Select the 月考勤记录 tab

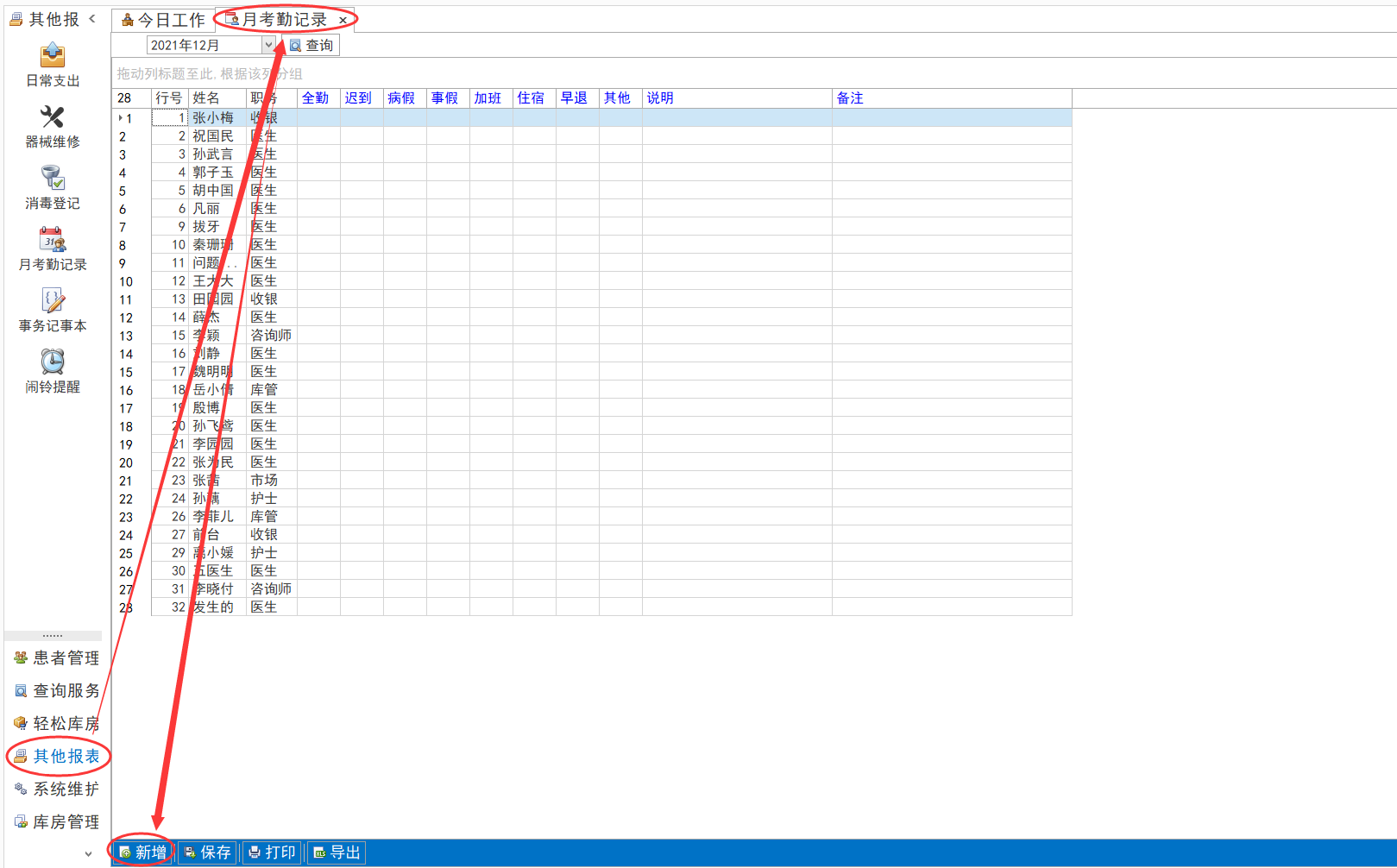click(x=284, y=20)
